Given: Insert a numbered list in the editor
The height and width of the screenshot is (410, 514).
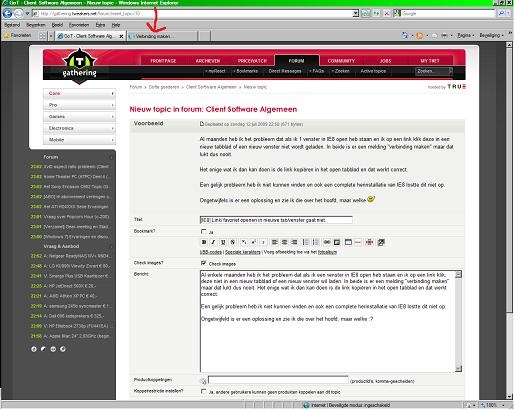Looking at the screenshot, I should coord(315,242).
